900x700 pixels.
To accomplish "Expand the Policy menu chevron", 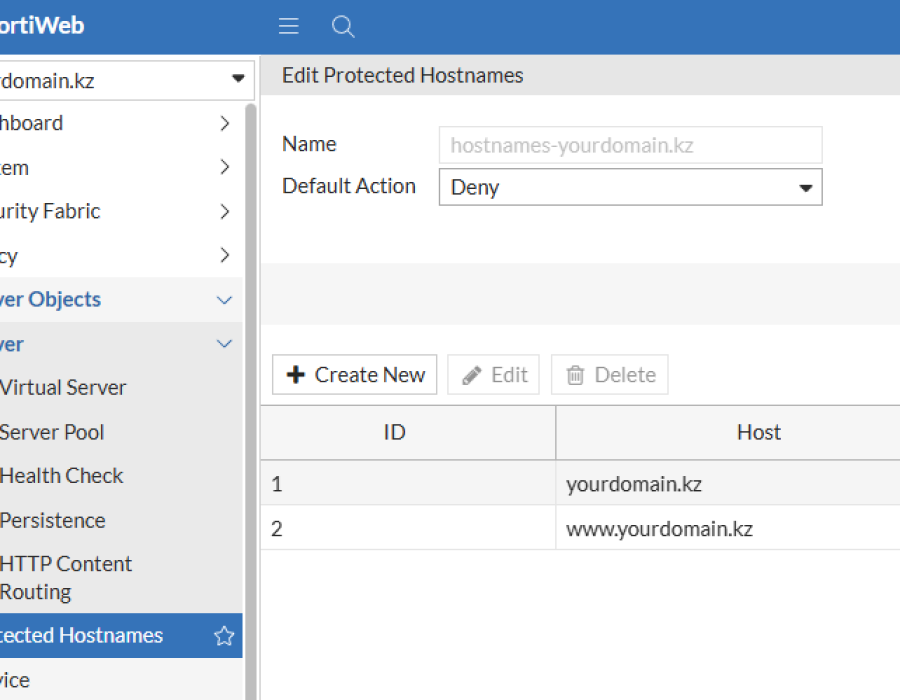I will coord(224,255).
